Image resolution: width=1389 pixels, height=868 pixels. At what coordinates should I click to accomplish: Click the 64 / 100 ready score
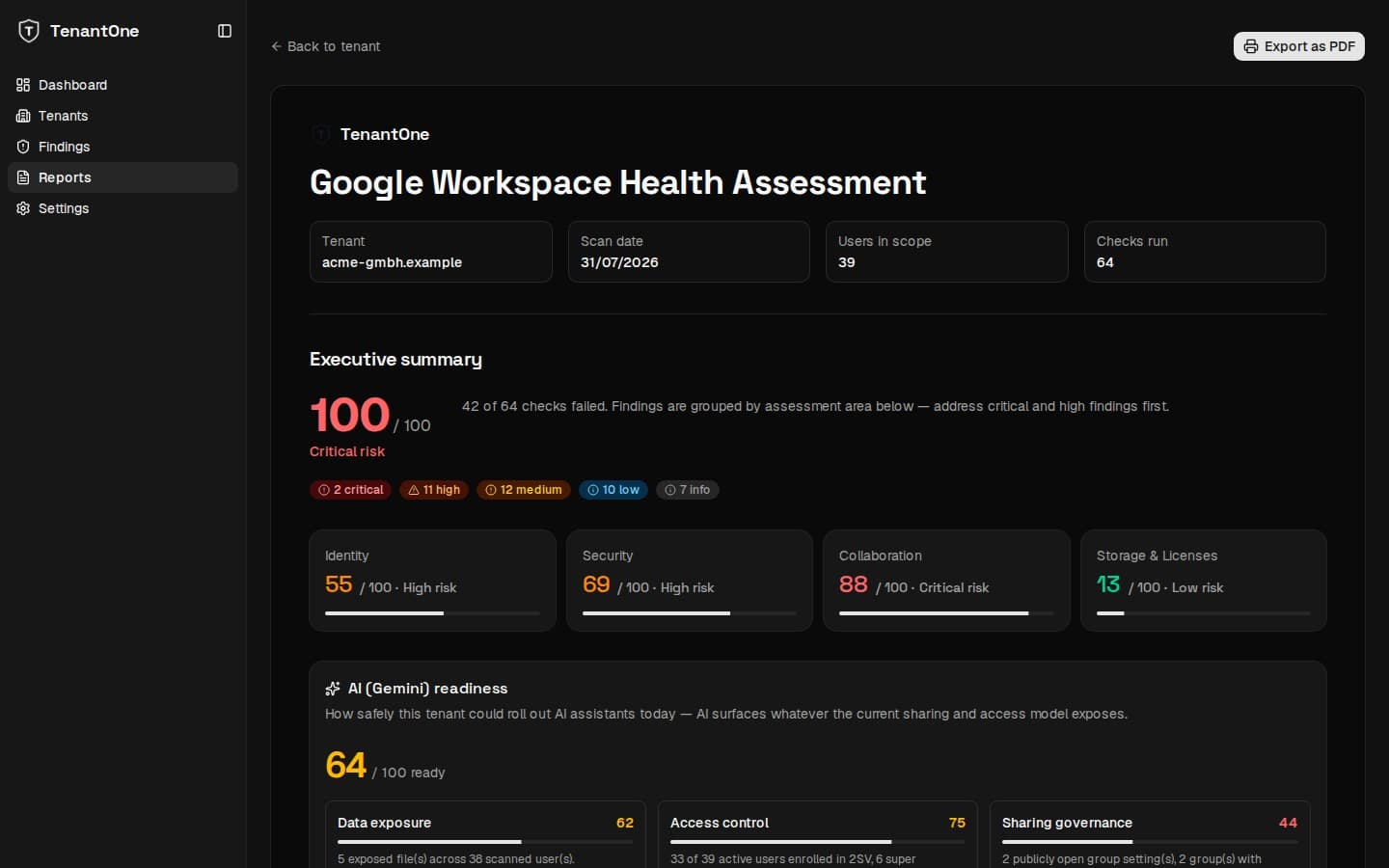(x=385, y=766)
